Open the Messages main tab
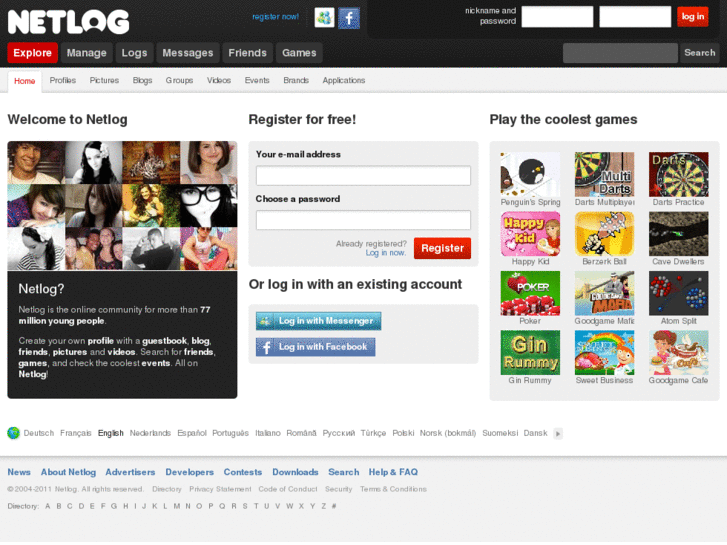727x545 pixels. (188, 53)
